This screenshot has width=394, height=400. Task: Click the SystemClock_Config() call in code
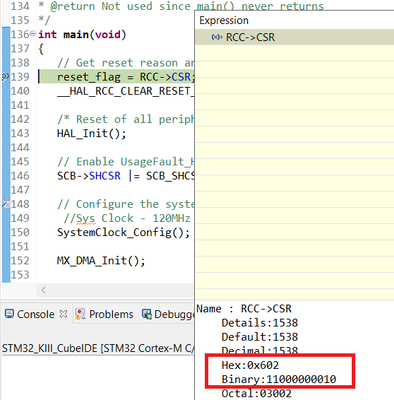click(x=123, y=232)
